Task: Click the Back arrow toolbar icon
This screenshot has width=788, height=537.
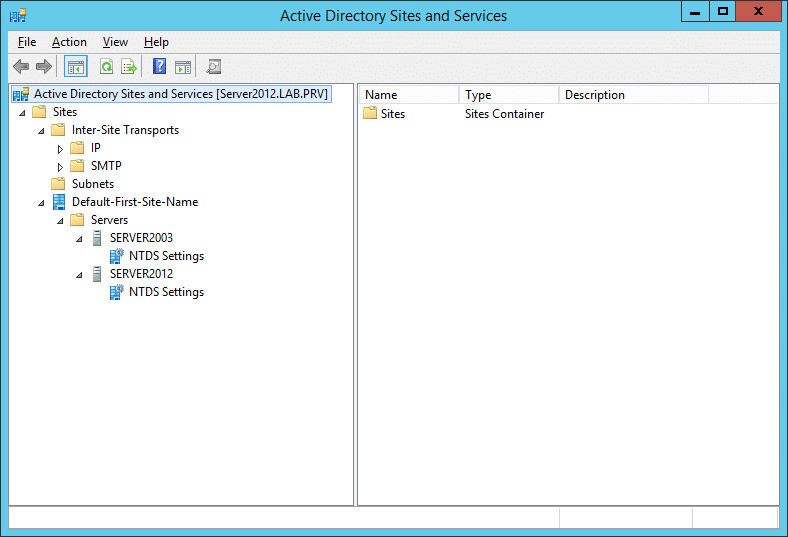Action: point(21,66)
